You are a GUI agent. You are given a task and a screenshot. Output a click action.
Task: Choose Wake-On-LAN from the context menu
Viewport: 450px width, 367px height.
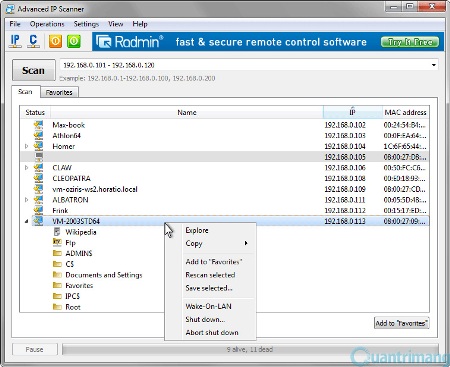(208, 306)
